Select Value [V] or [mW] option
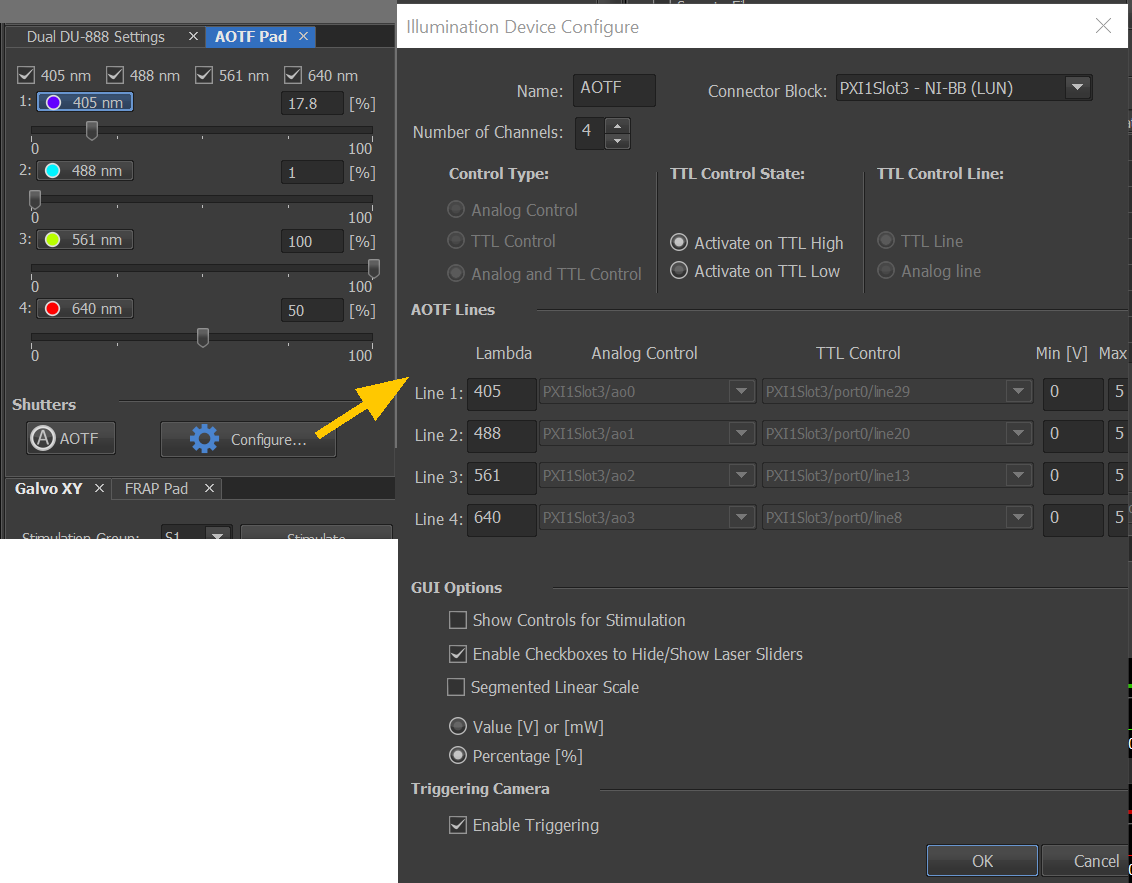Viewport: 1132px width, 883px height. 458,727
